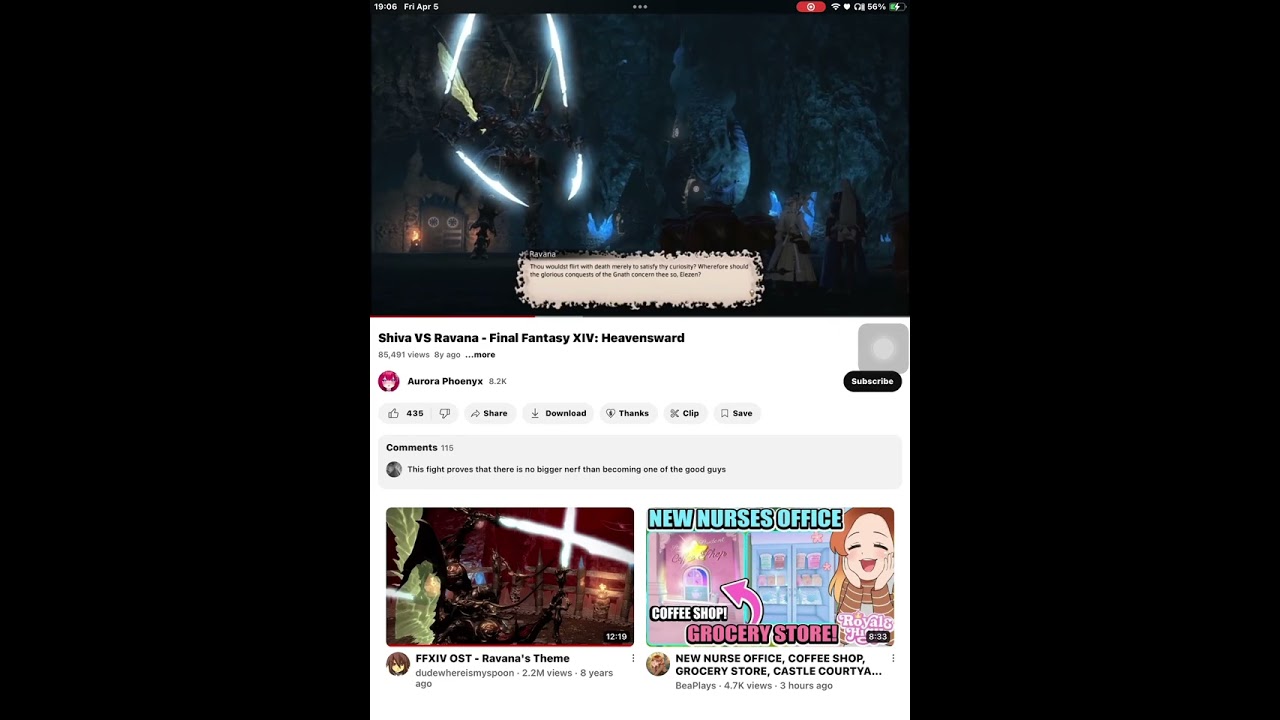Screen dimensions: 1280x720
Task: Tap the 8:33 duration badge
Action: 878,637
